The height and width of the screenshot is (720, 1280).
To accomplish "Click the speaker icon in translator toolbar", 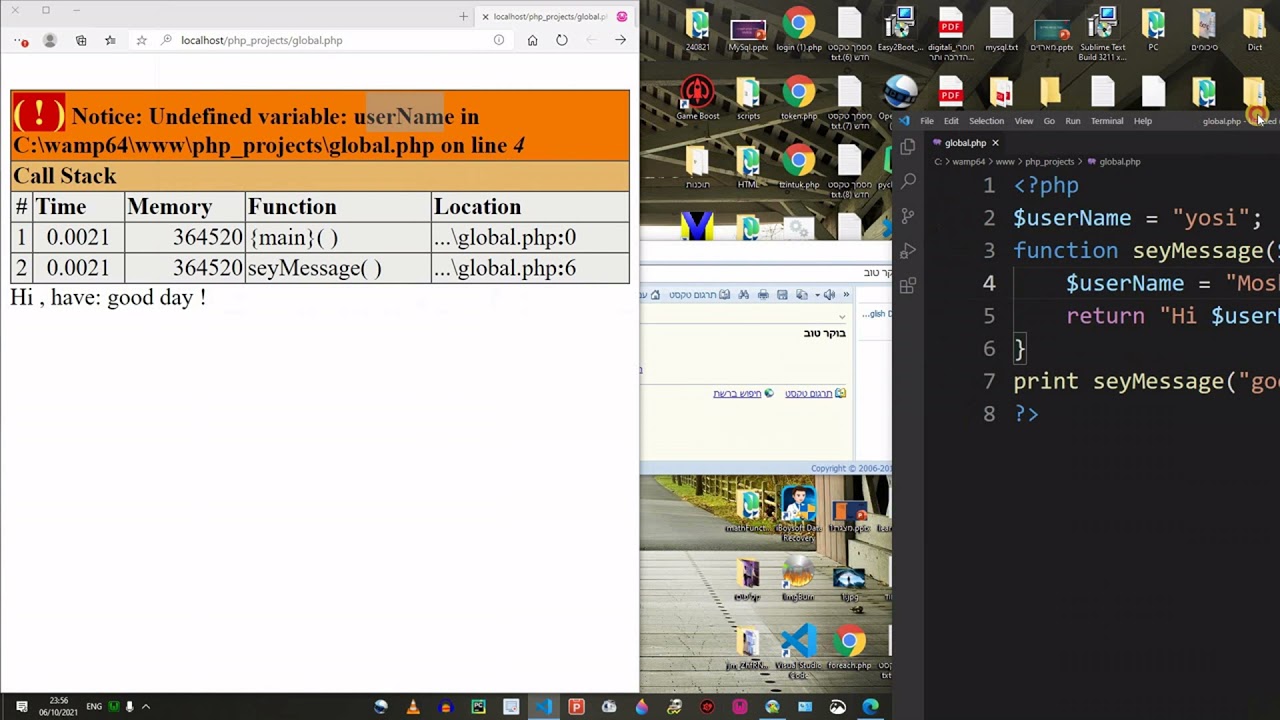I will pyautogui.click(x=828, y=295).
